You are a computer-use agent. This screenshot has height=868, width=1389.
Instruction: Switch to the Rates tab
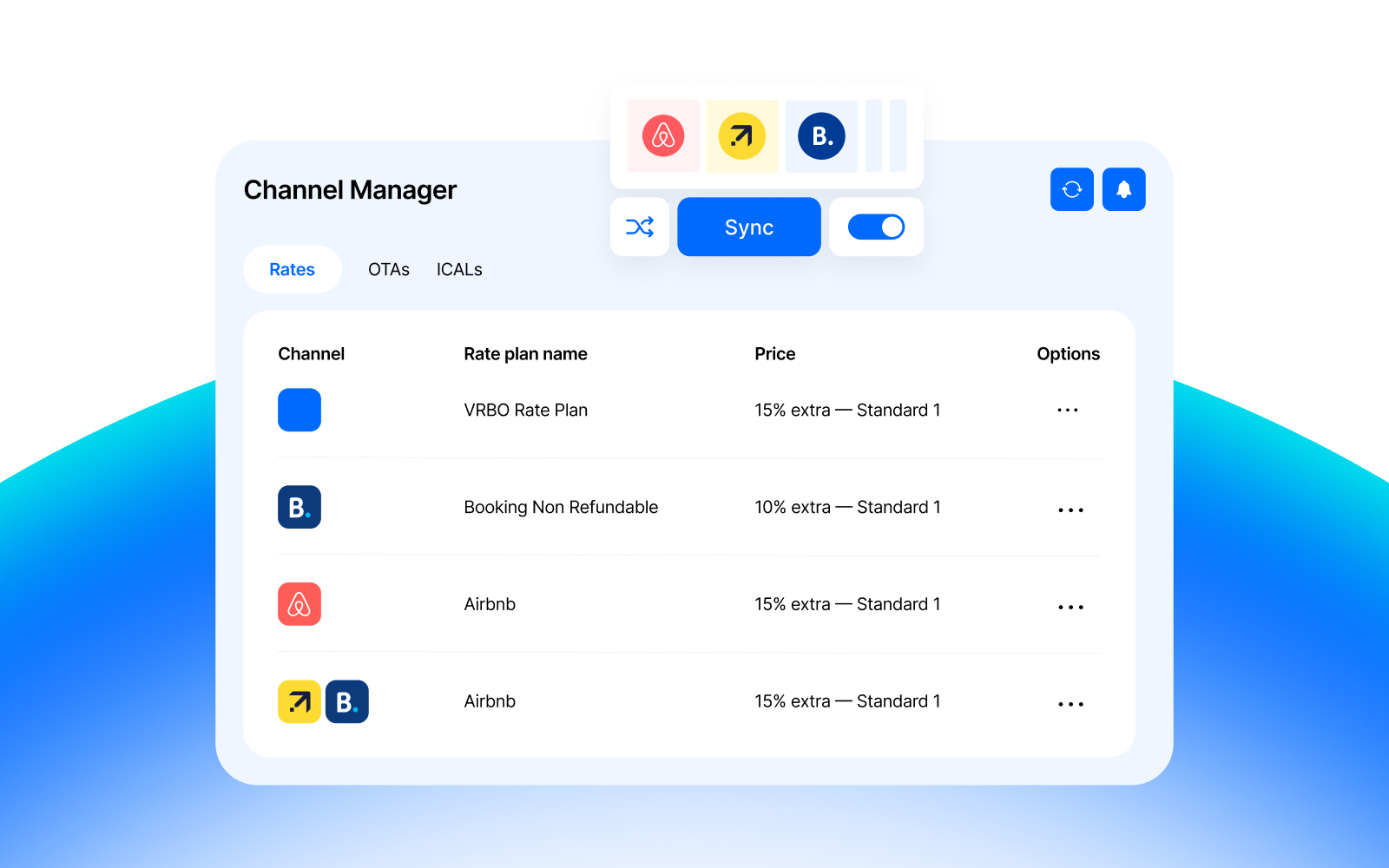pyautogui.click(x=293, y=270)
